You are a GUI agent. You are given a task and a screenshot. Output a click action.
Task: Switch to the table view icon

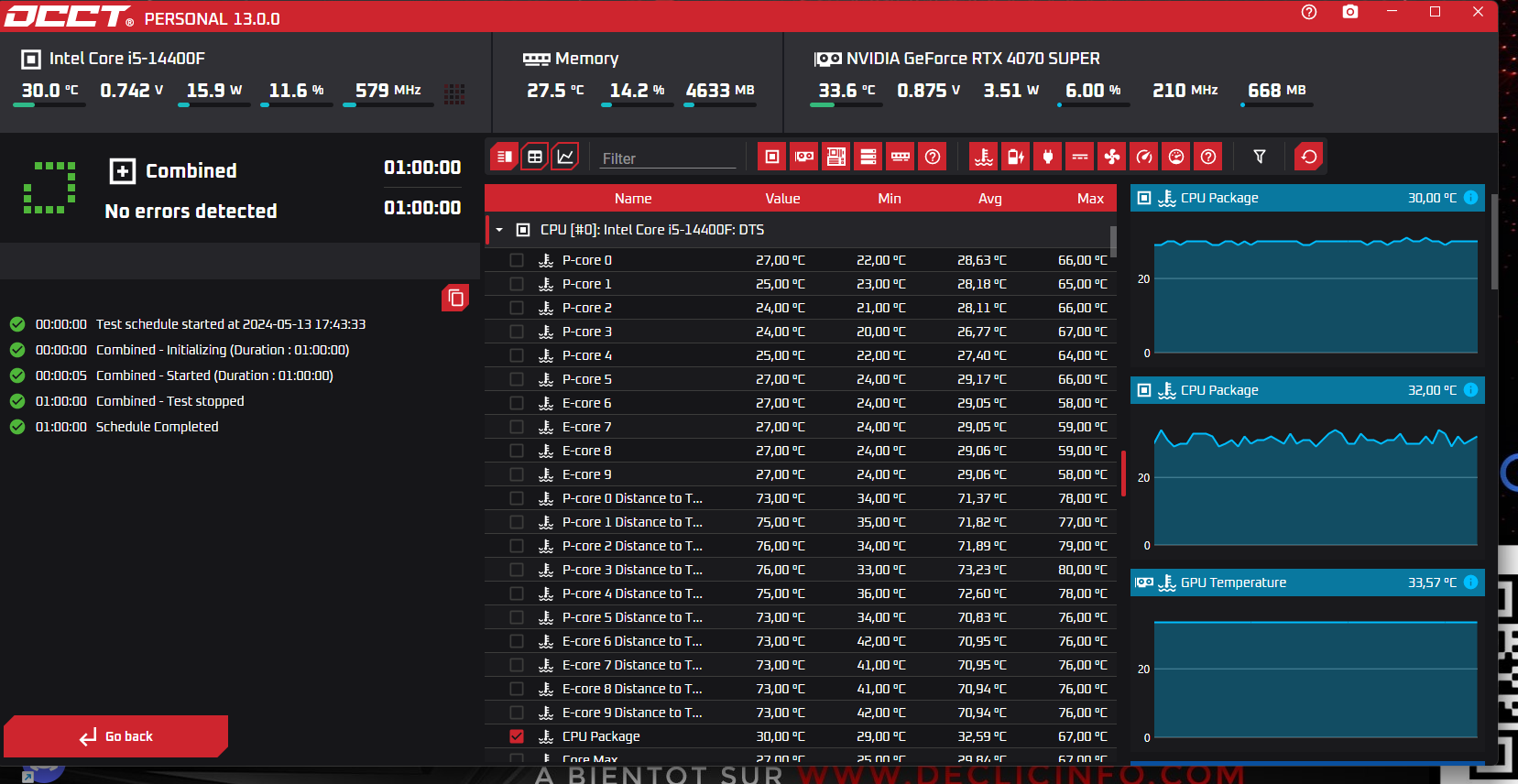point(535,157)
